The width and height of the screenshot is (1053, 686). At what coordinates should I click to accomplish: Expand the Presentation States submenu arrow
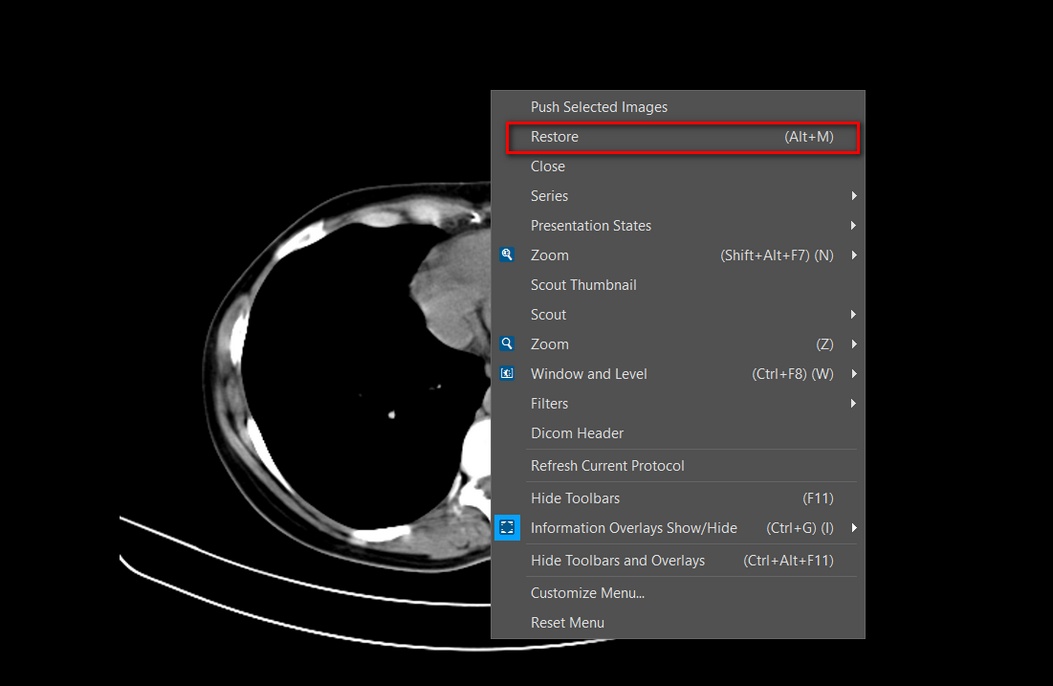tap(853, 226)
